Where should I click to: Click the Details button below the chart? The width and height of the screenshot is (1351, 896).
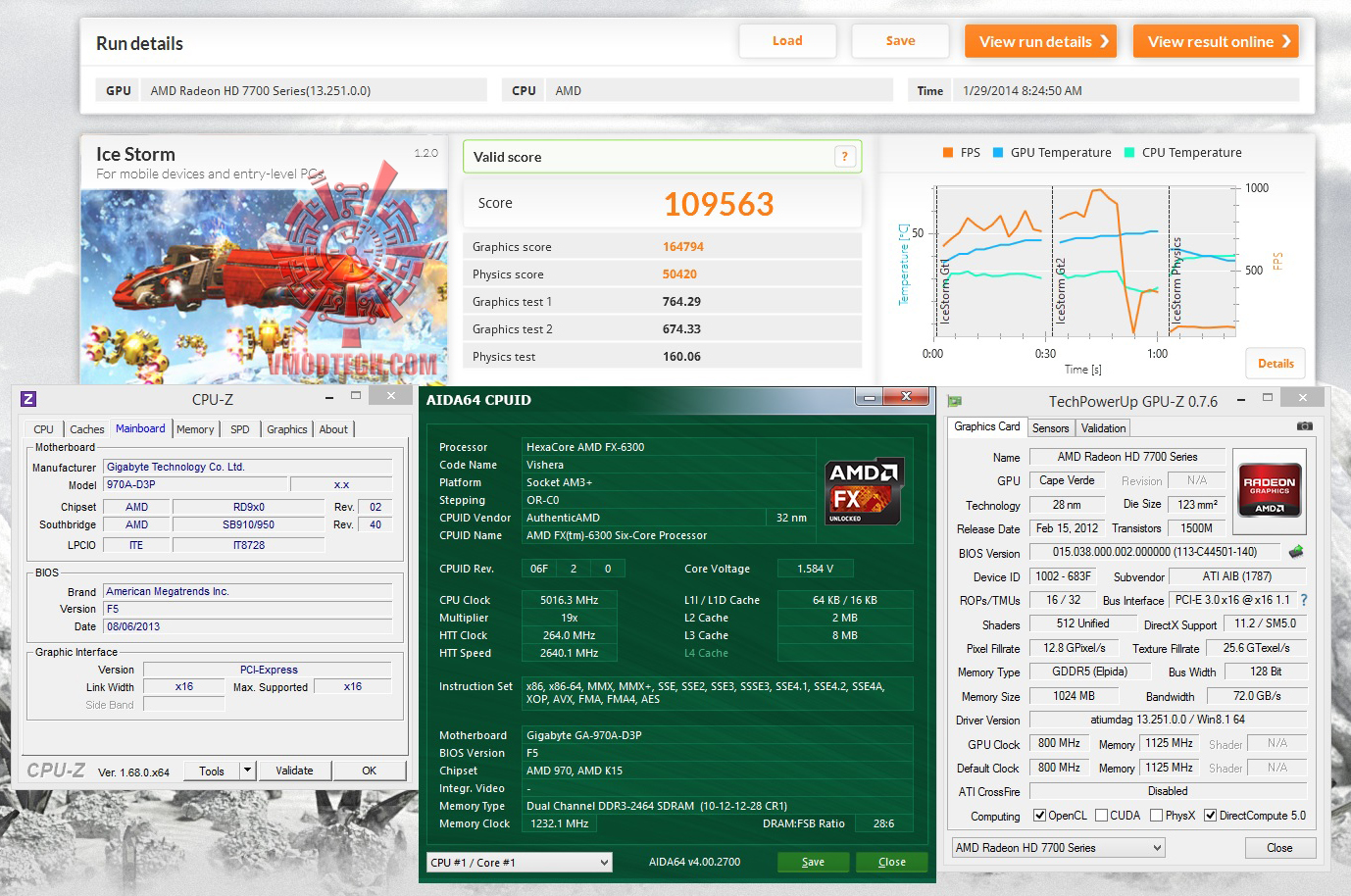point(1276,364)
